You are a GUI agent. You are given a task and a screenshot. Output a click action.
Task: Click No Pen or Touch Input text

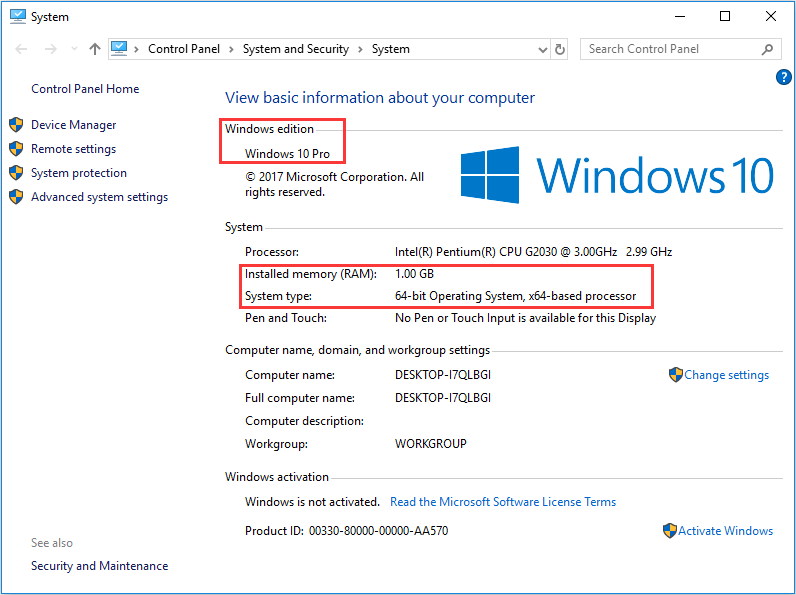pos(525,318)
